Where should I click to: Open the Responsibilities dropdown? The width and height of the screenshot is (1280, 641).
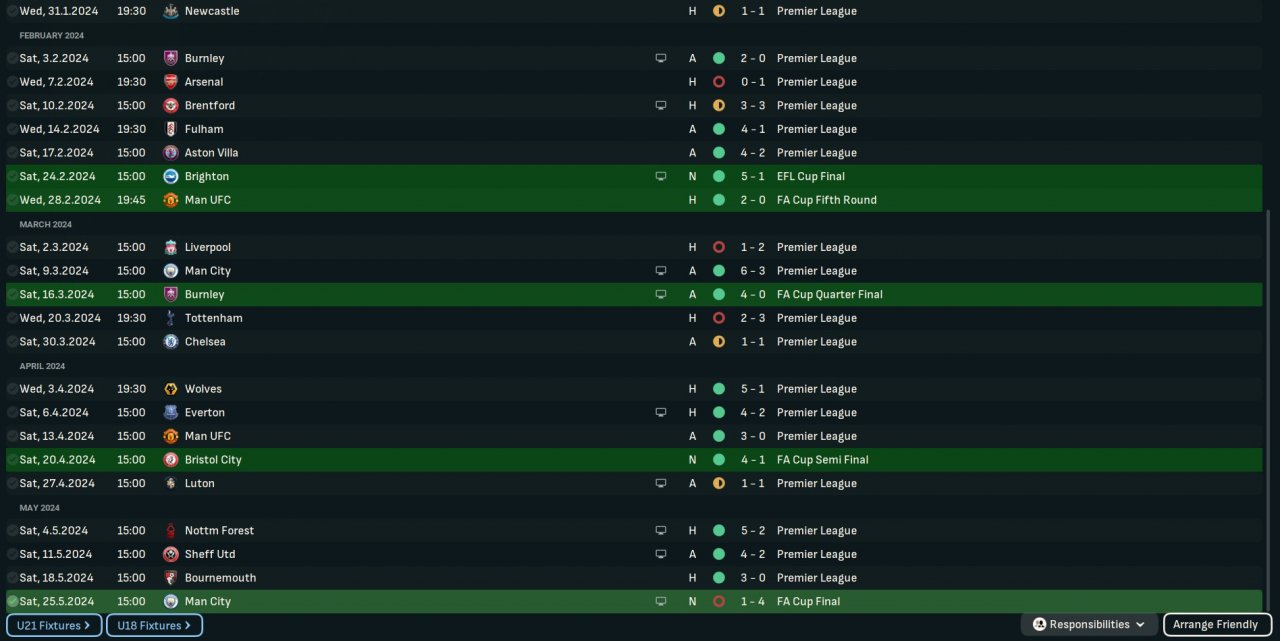[x=1089, y=625]
